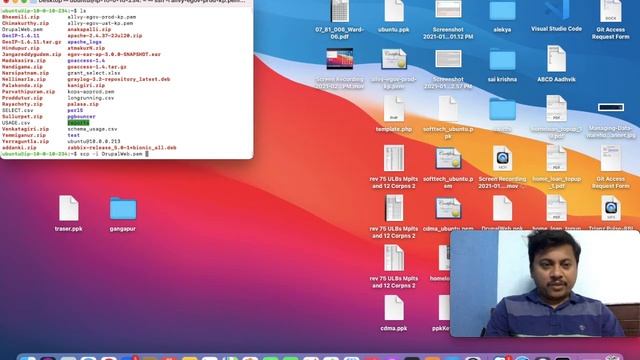The image size is (640, 360).
Task: Click DrupalWeb.pem in terminal ls listing
Action: click(22, 29)
